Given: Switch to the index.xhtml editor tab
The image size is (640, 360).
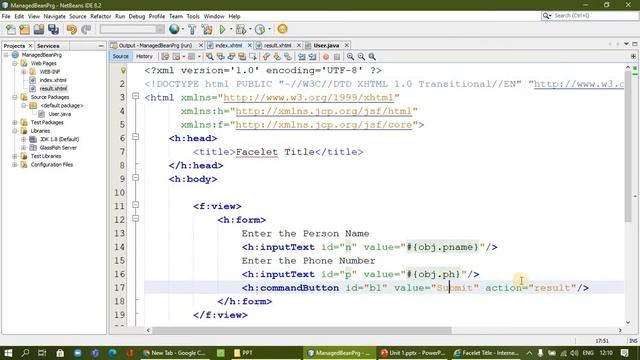Looking at the screenshot, I should tap(229, 45).
